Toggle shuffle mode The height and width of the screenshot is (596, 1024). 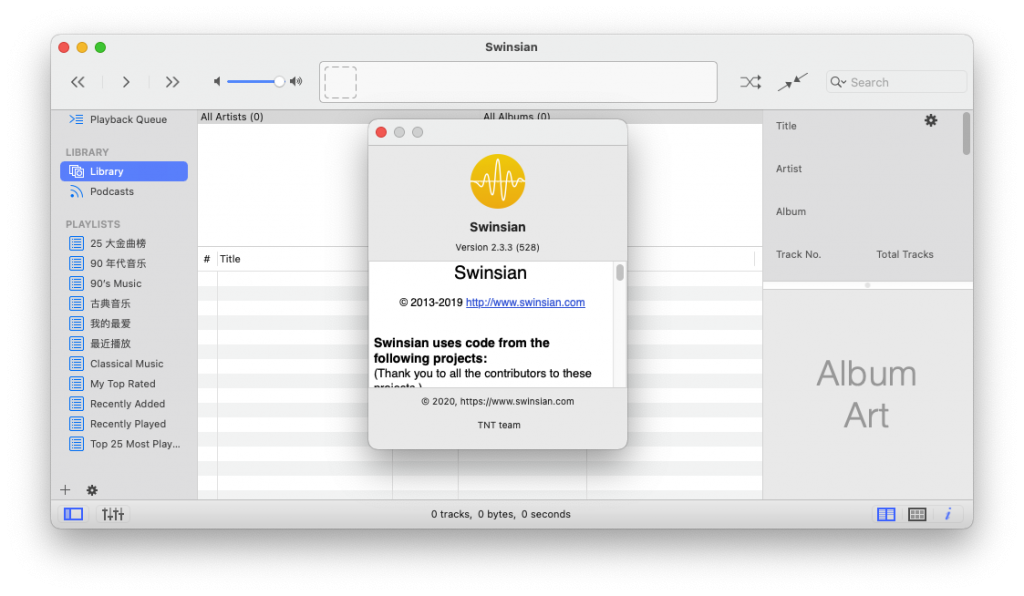[x=750, y=82]
